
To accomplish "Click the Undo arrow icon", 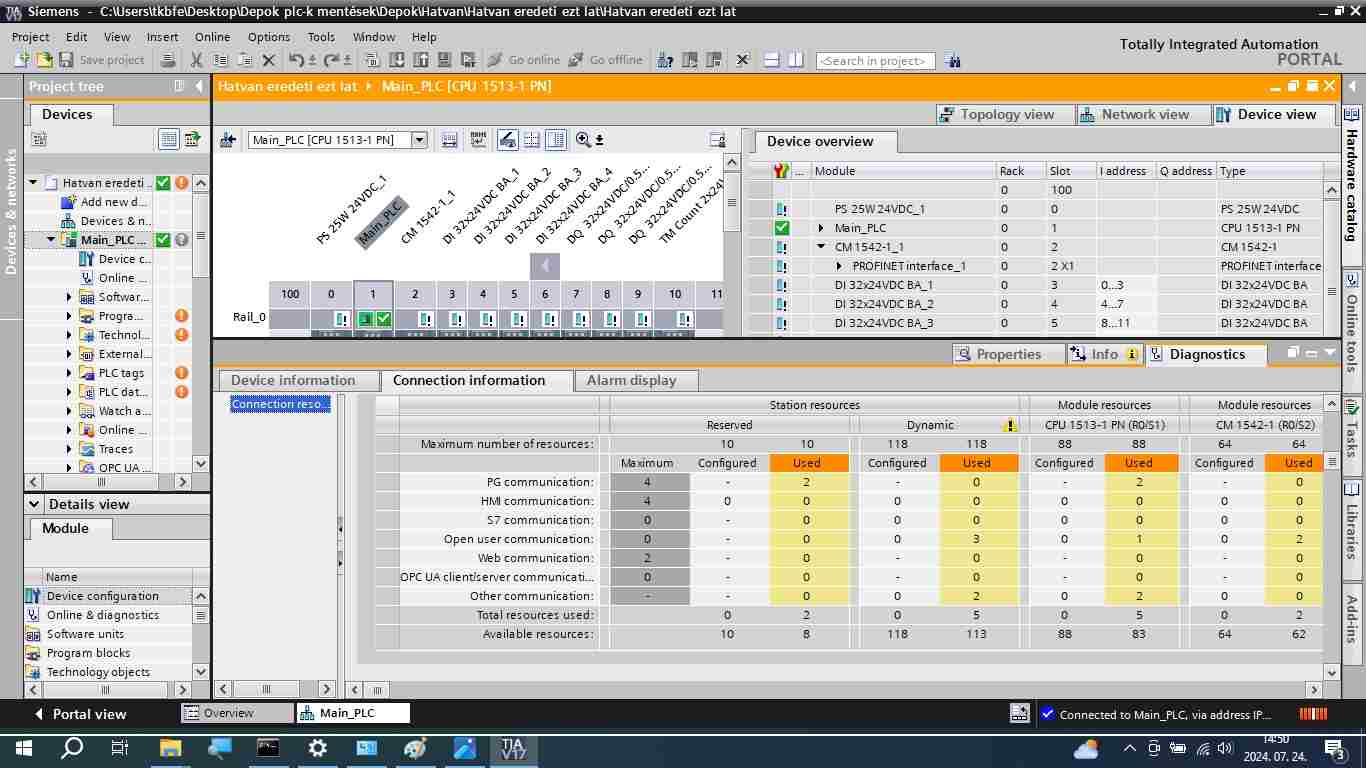I will pyautogui.click(x=296, y=60).
